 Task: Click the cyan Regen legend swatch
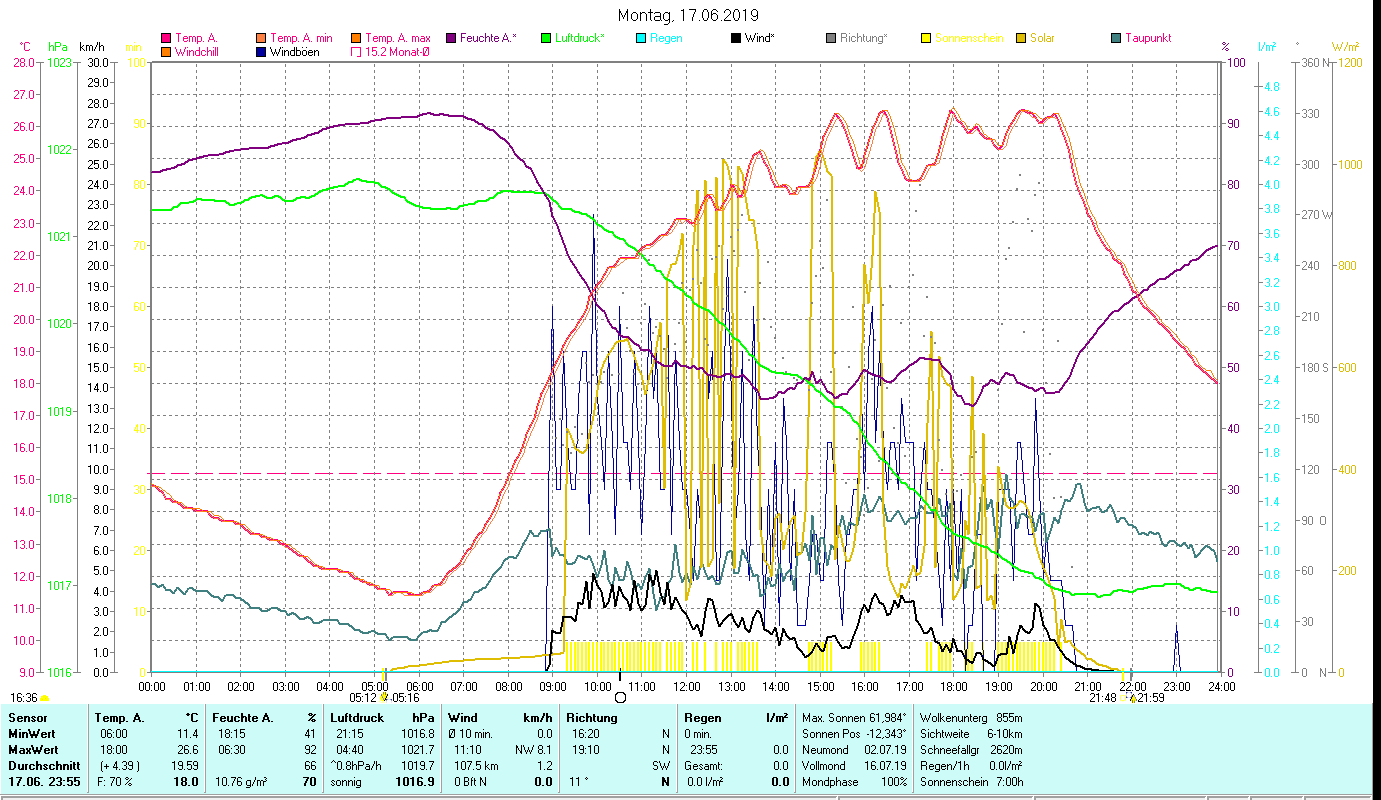point(641,39)
